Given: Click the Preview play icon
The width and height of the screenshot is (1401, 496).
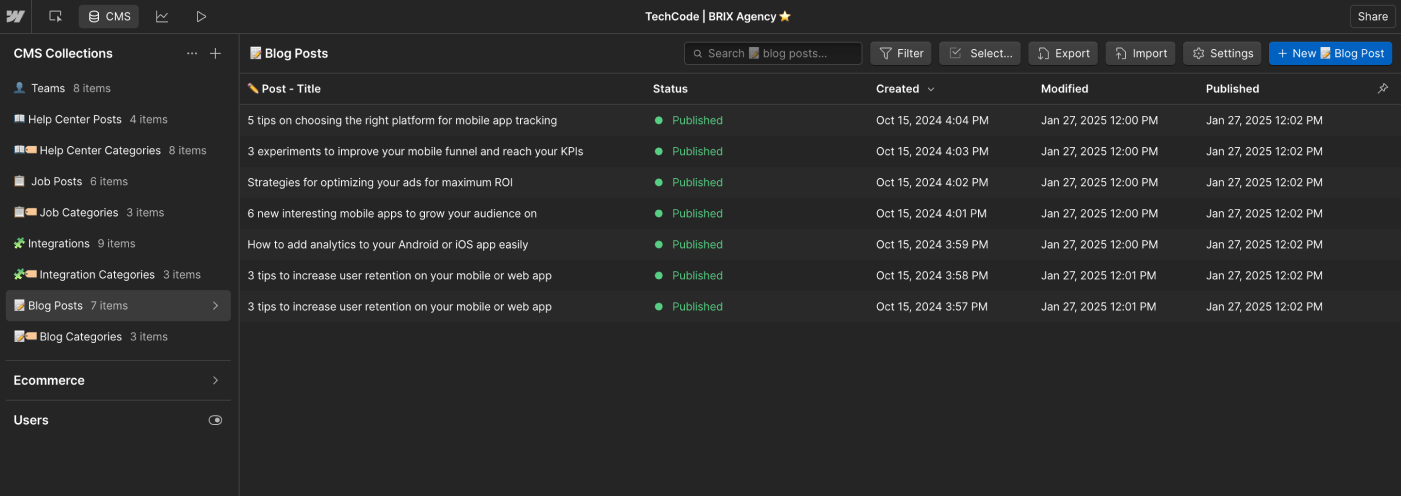Looking at the screenshot, I should pyautogui.click(x=201, y=16).
